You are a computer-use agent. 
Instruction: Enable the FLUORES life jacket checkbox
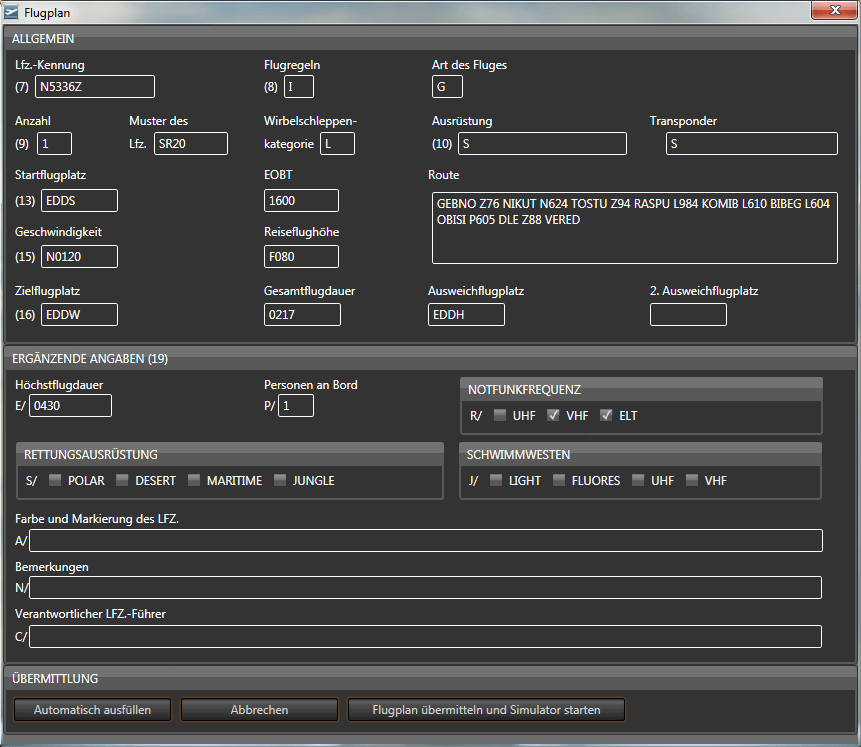pos(558,480)
